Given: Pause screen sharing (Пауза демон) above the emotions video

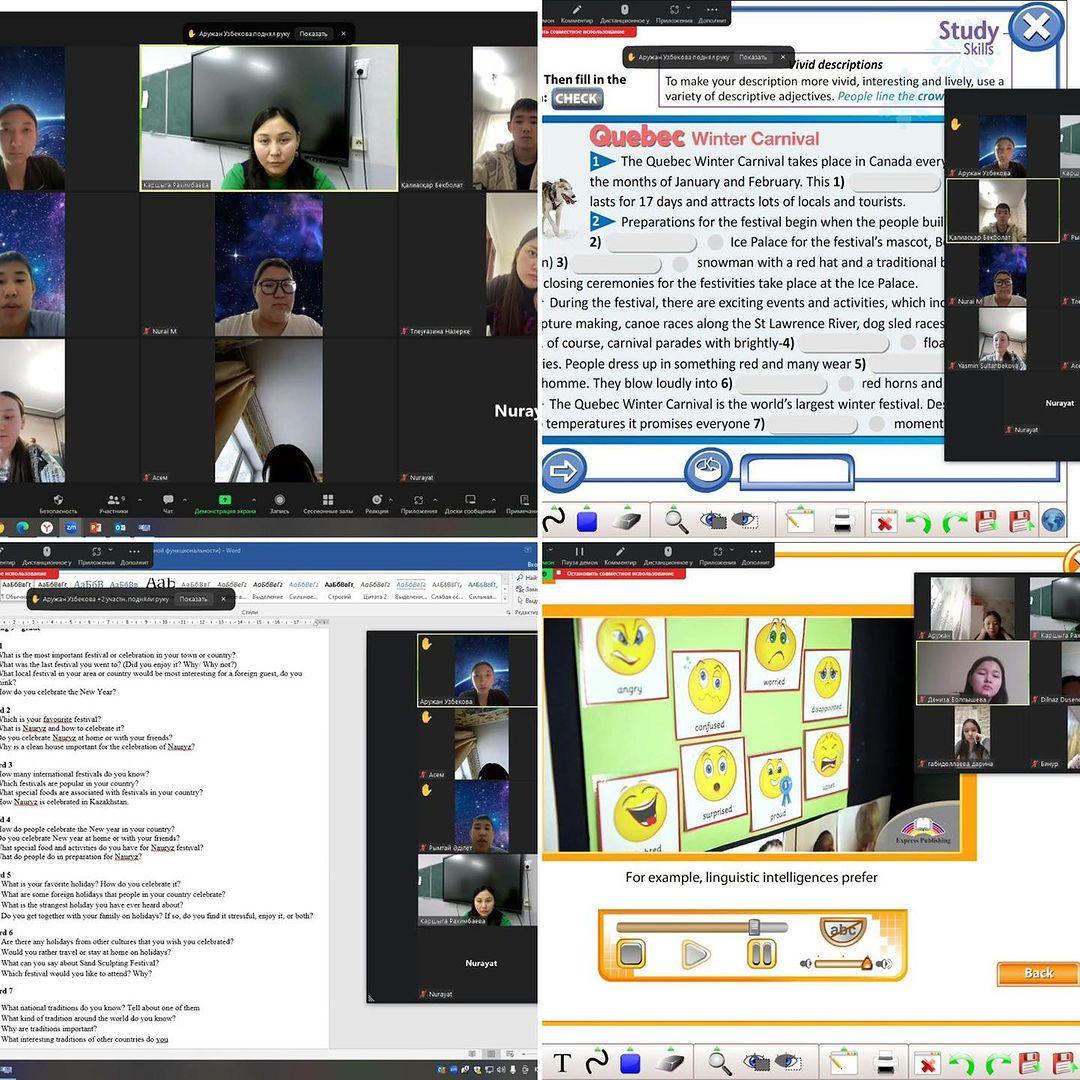Looking at the screenshot, I should 580,555.
